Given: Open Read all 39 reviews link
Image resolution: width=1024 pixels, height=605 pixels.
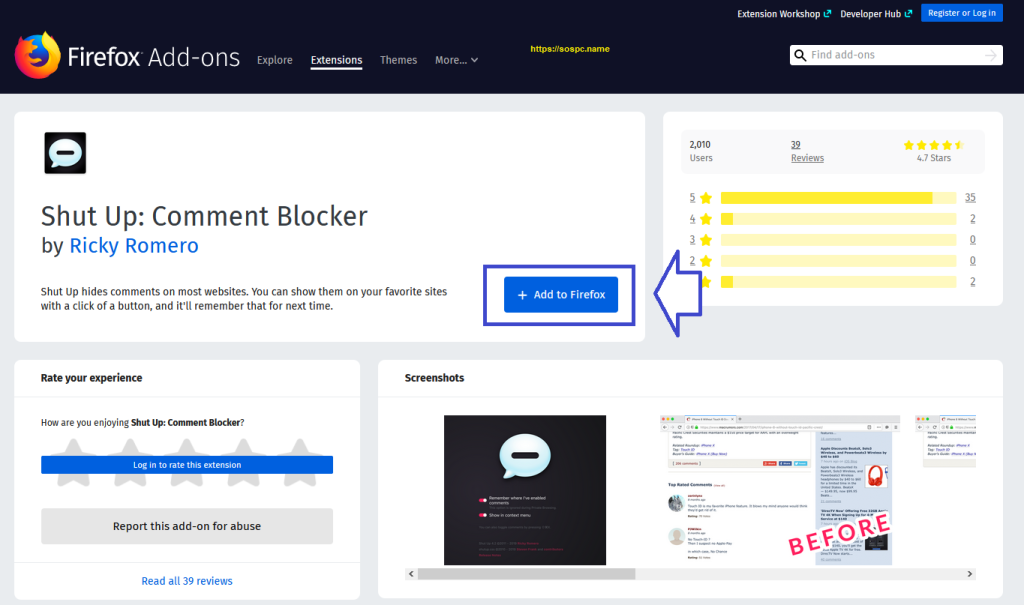Looking at the screenshot, I should tap(187, 581).
